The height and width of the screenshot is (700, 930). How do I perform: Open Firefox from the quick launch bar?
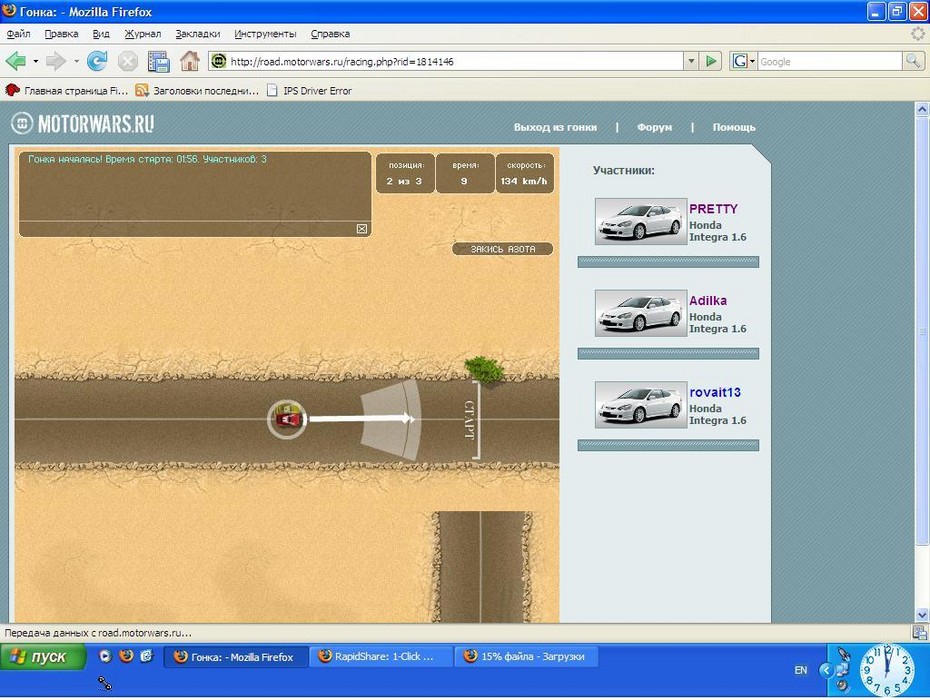[126, 656]
